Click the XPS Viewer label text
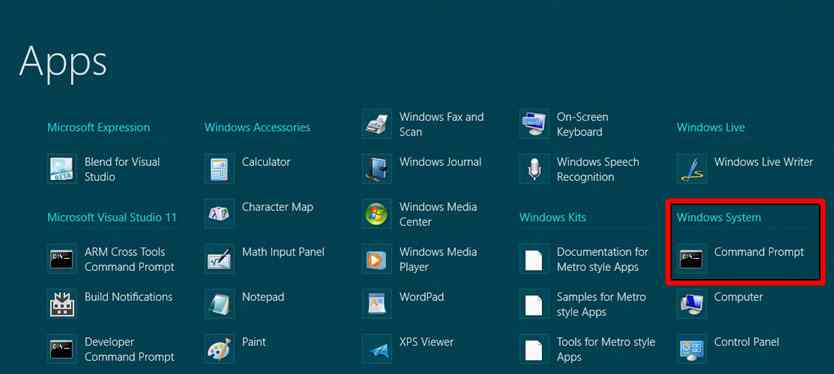The width and height of the screenshot is (834, 374). pyautogui.click(x=426, y=342)
